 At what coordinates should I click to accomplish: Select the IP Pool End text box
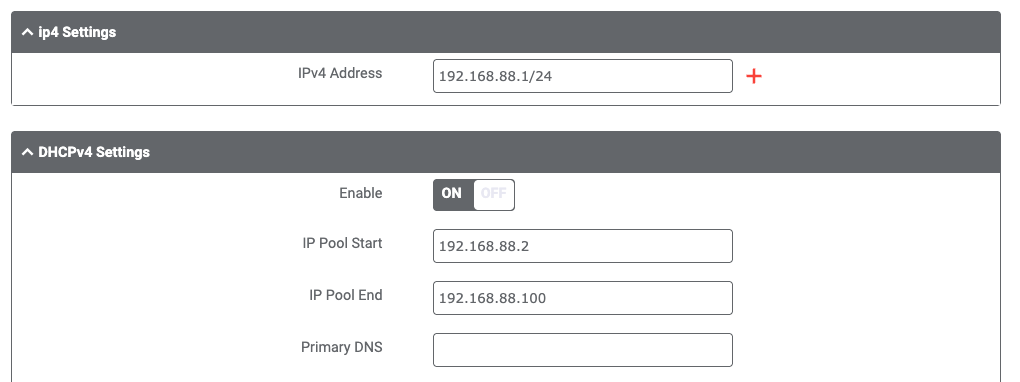pyautogui.click(x=583, y=298)
